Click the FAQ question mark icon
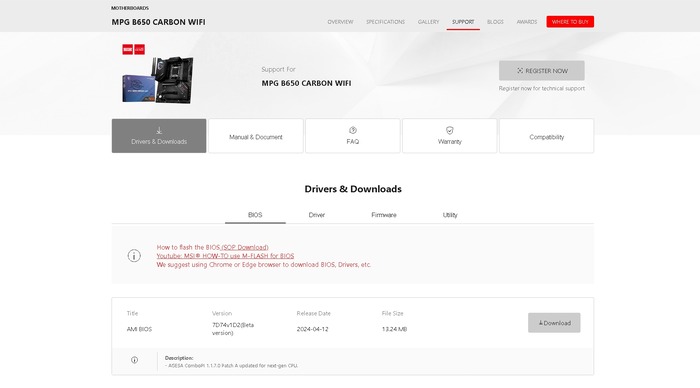The height and width of the screenshot is (388, 700). pos(353,130)
